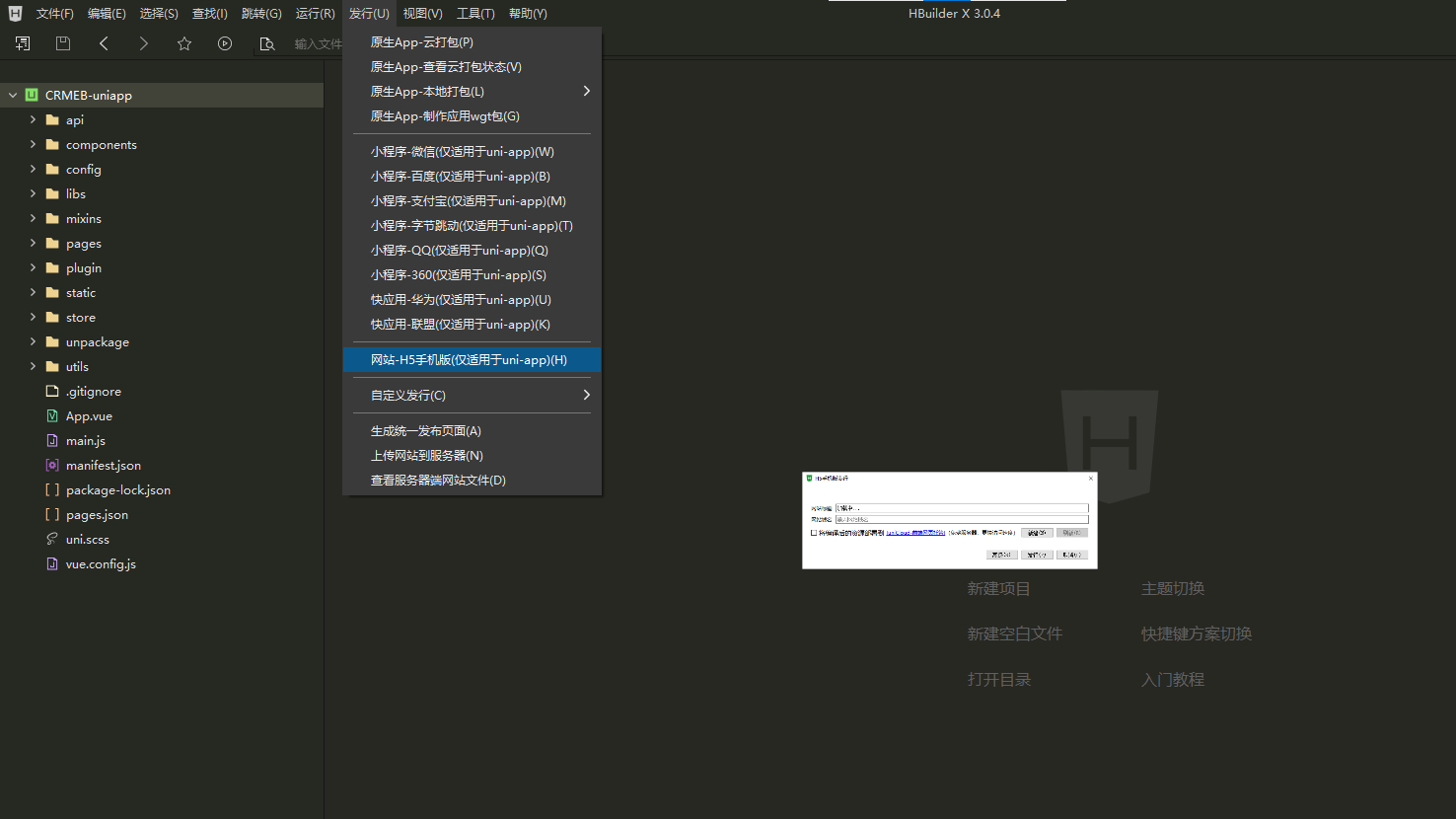Choose 小程序-QQ menu entry
This screenshot has height=819, width=1456.
pos(472,250)
